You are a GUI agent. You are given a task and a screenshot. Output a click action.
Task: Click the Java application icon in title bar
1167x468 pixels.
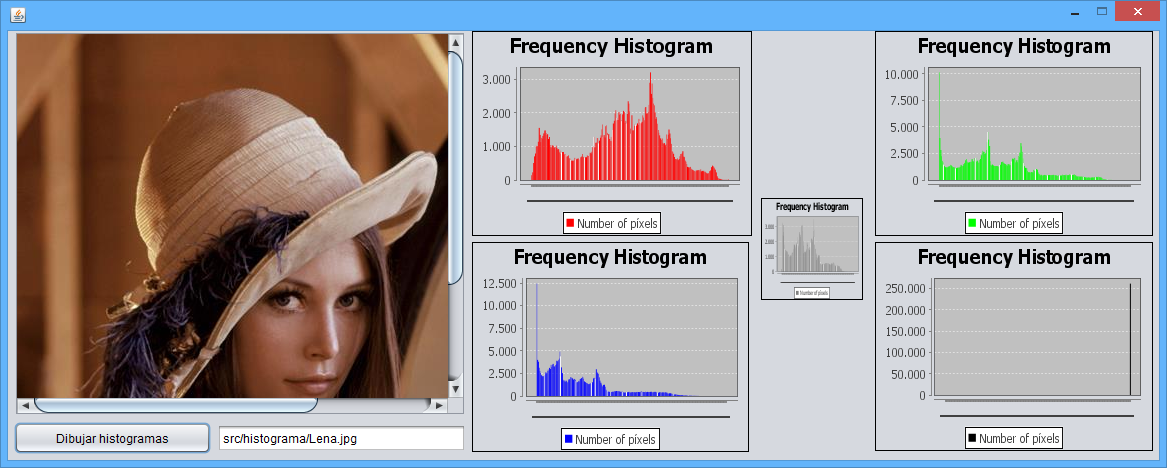point(19,14)
